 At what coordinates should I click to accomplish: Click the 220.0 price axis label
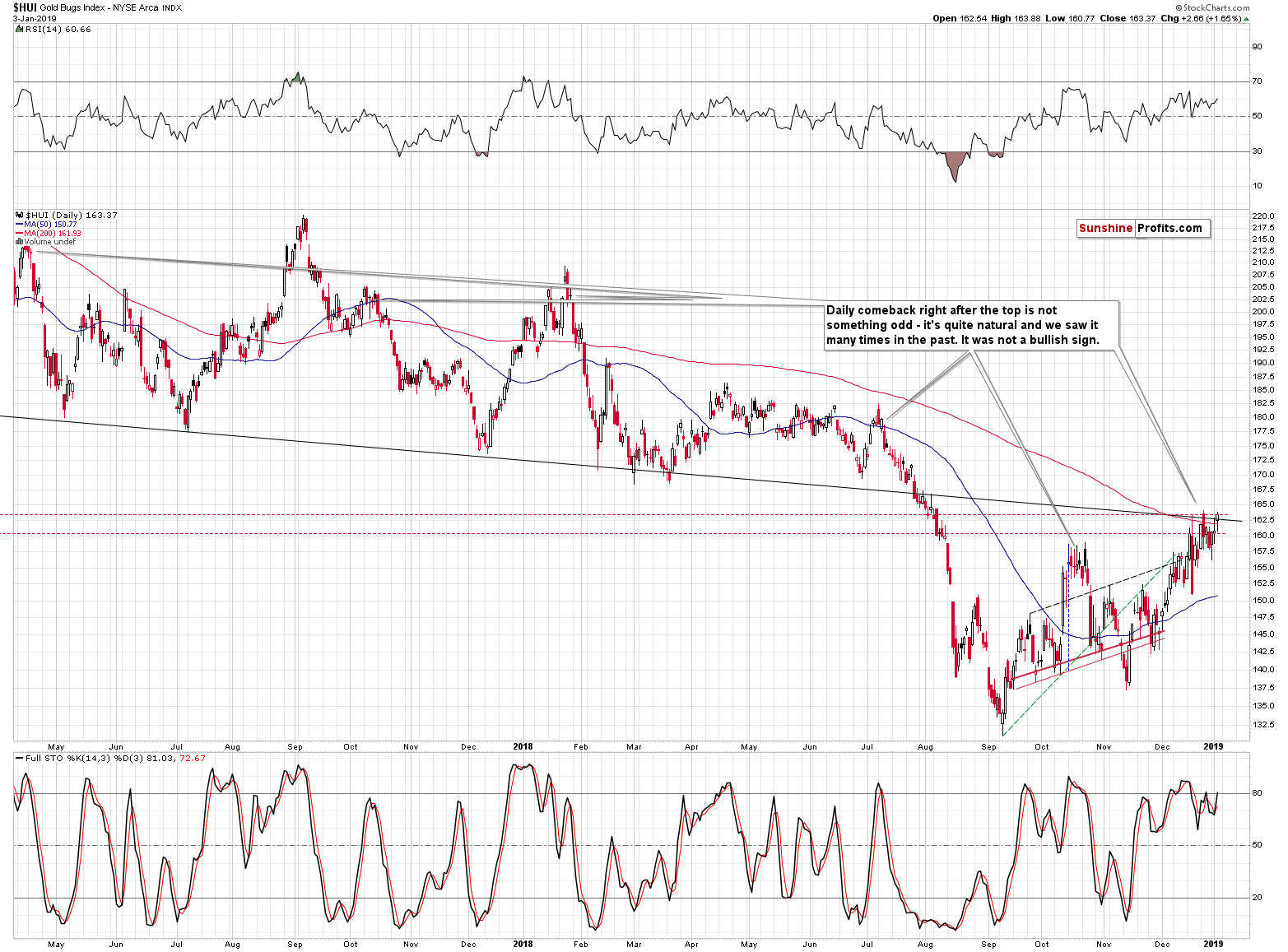tap(1262, 216)
